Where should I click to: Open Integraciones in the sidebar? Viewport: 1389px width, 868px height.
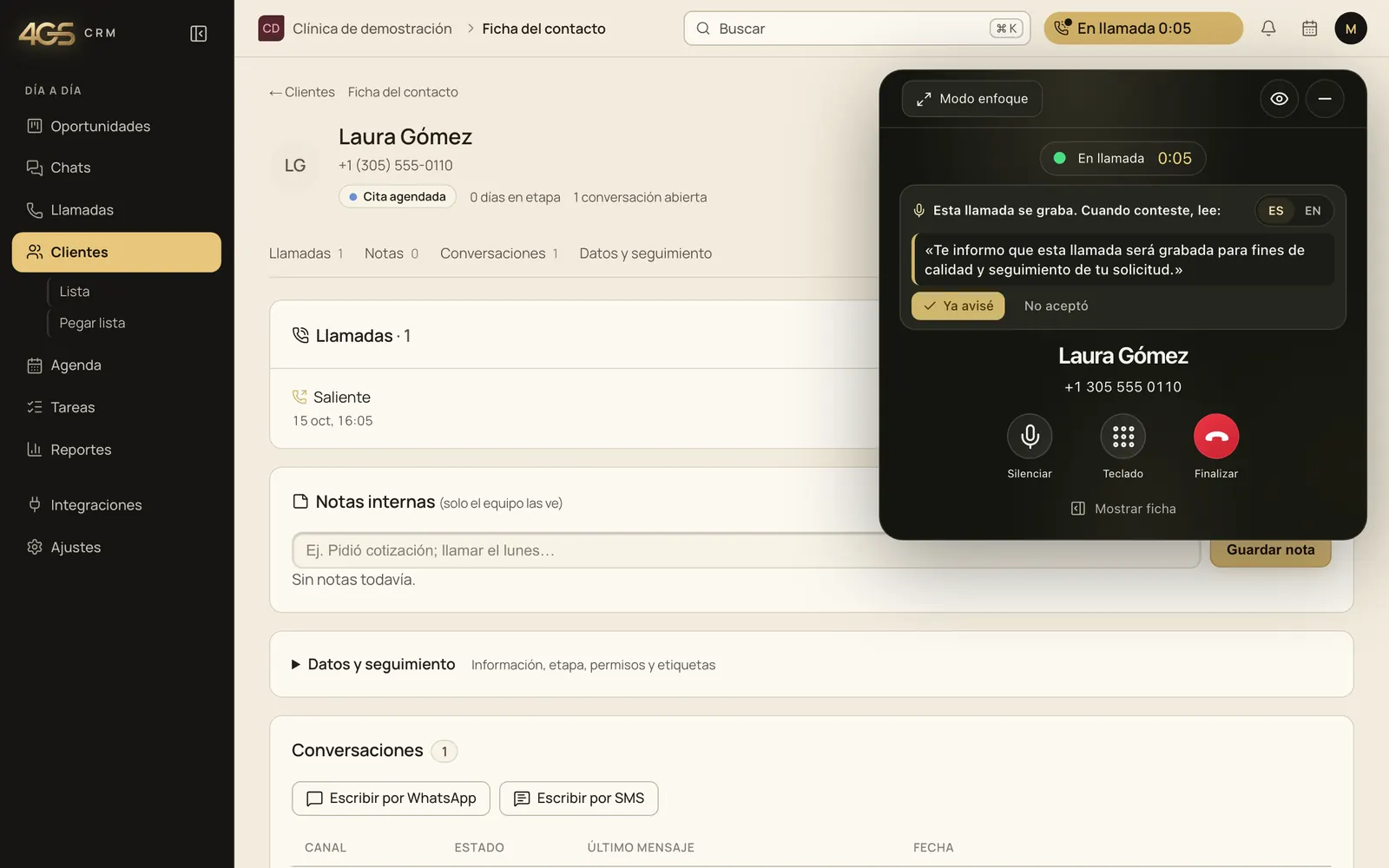click(x=116, y=505)
